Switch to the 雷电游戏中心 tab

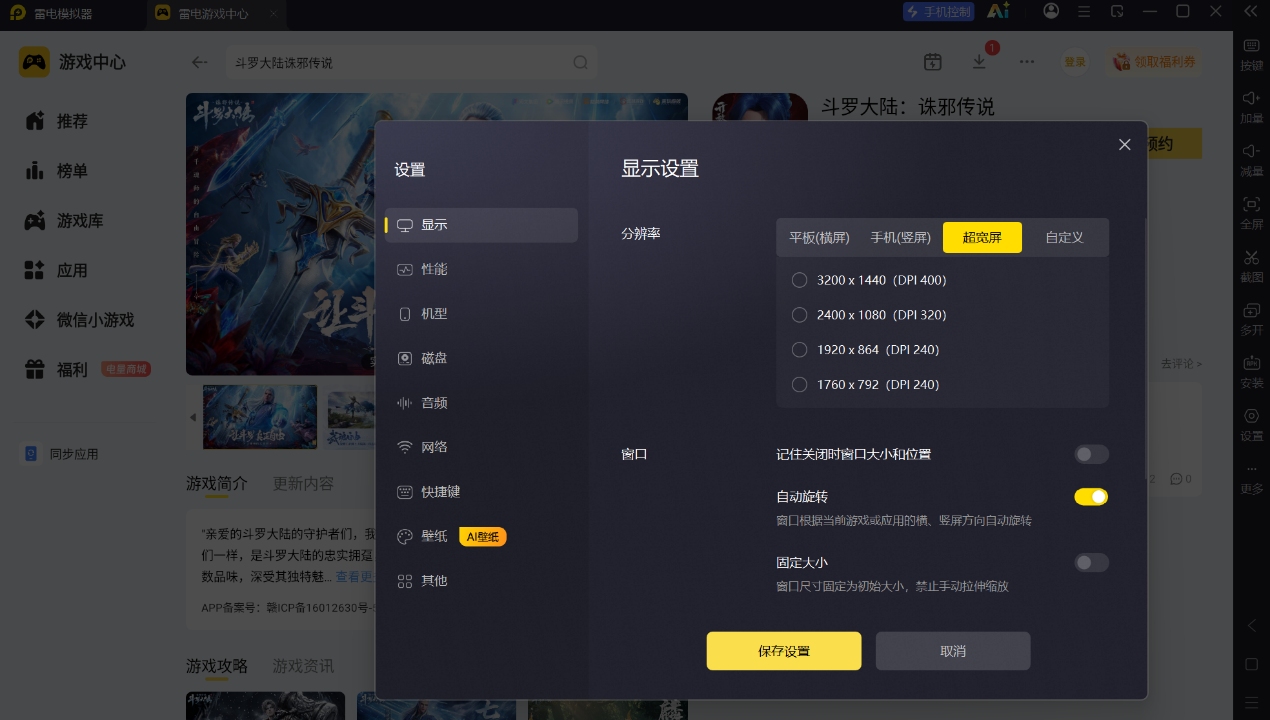coord(215,14)
